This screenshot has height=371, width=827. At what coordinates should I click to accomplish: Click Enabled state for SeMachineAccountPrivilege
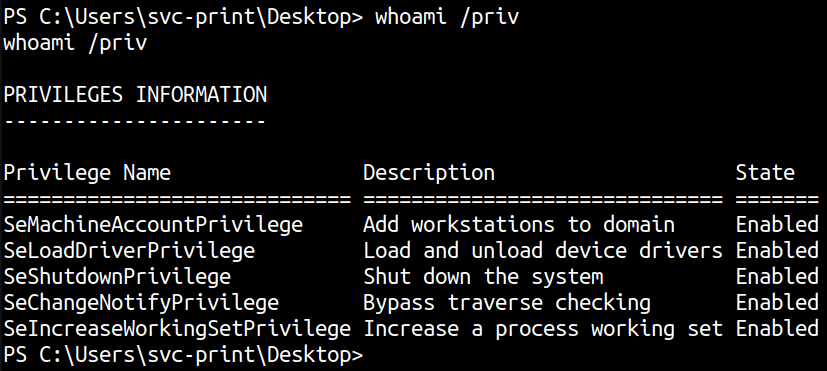coord(777,225)
